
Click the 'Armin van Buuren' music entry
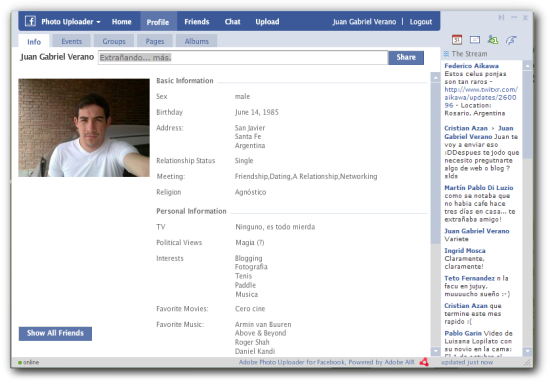[x=263, y=324]
